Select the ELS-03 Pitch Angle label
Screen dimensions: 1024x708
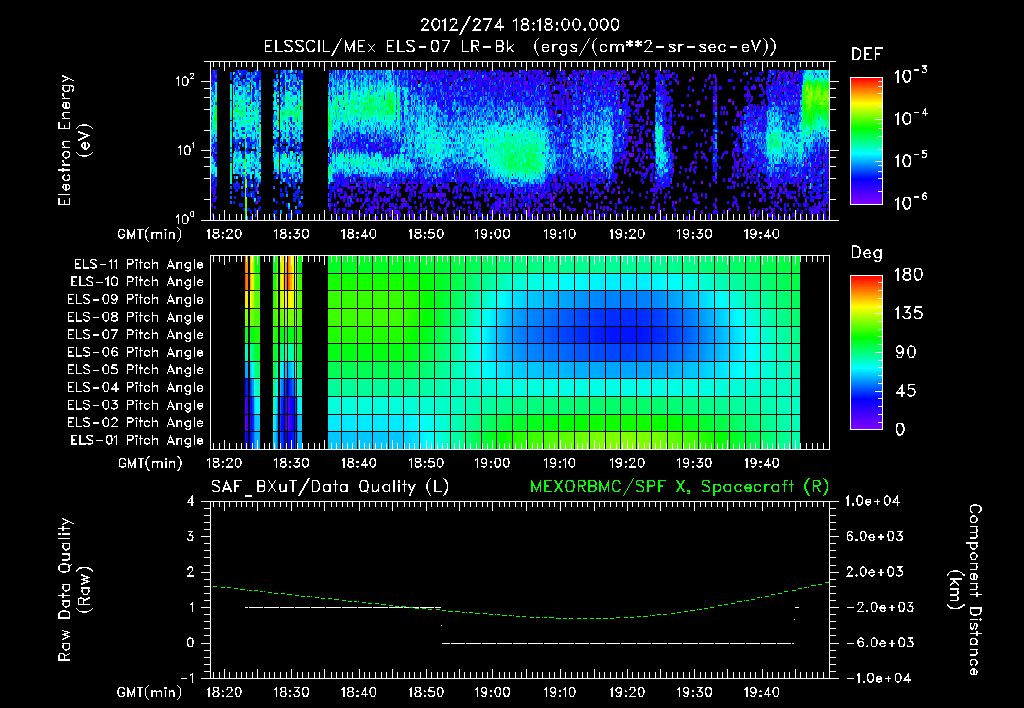point(136,405)
